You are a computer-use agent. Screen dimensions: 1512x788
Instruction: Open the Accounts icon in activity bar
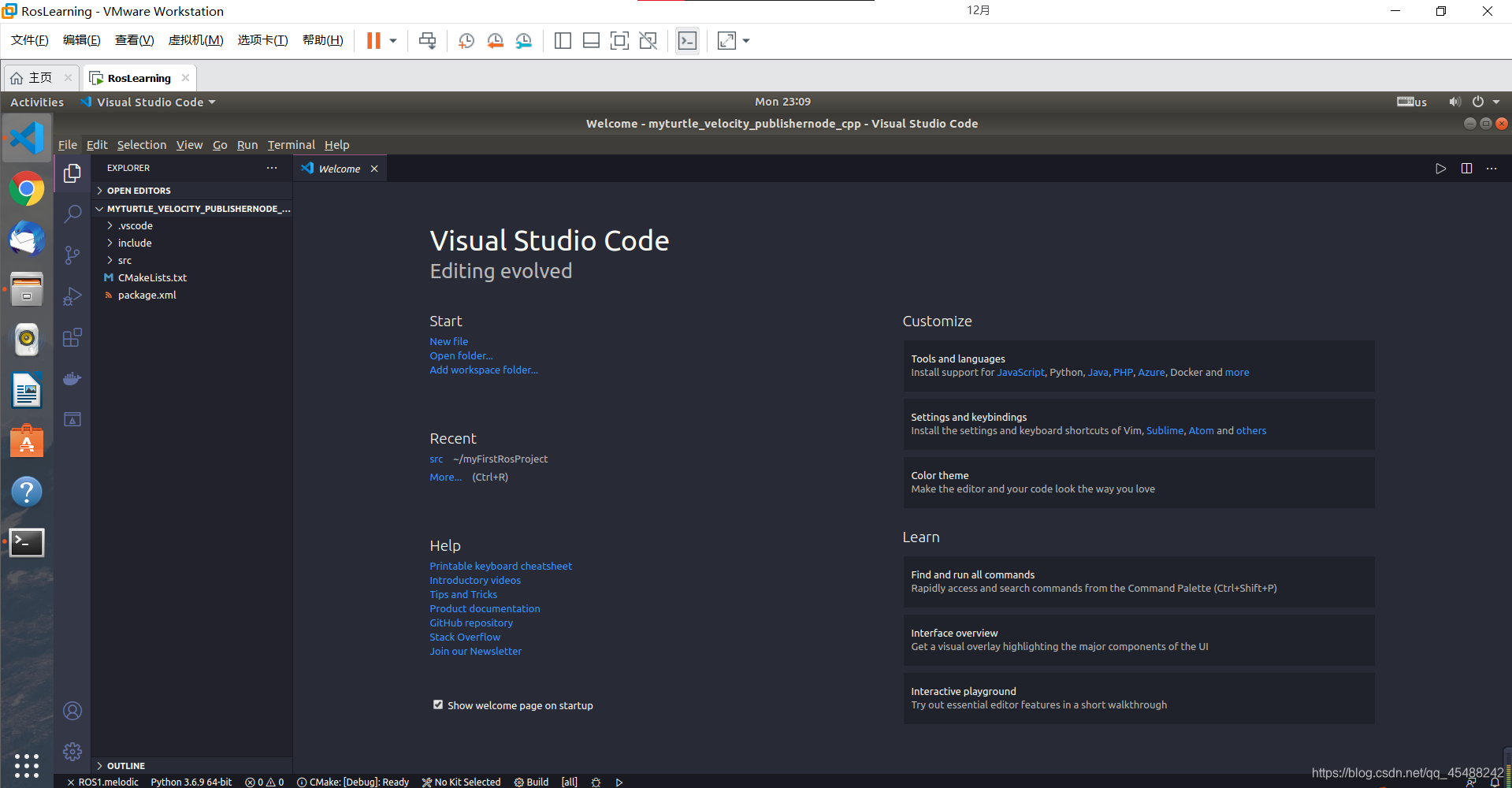(72, 711)
